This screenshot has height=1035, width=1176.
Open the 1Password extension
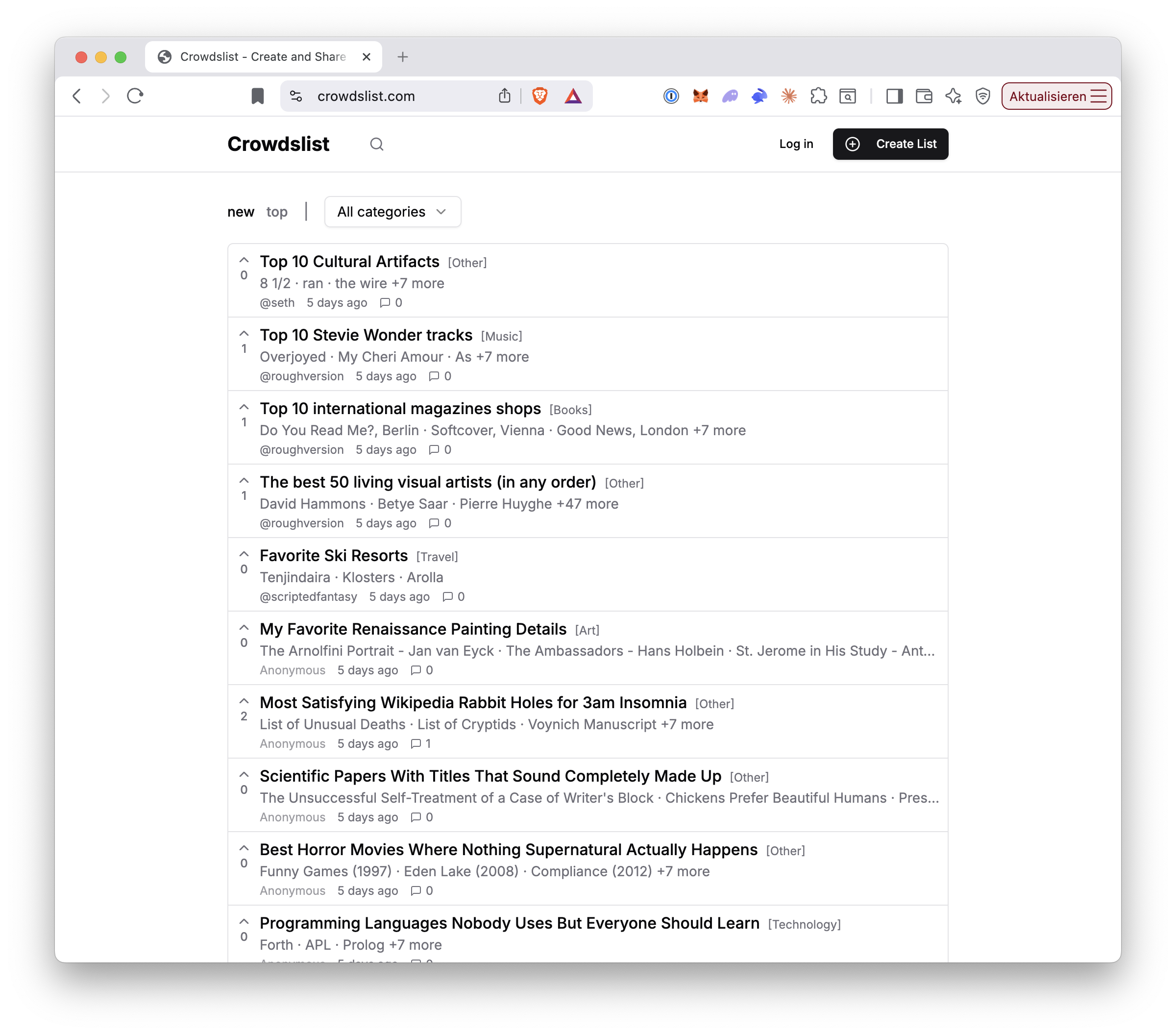click(x=670, y=96)
